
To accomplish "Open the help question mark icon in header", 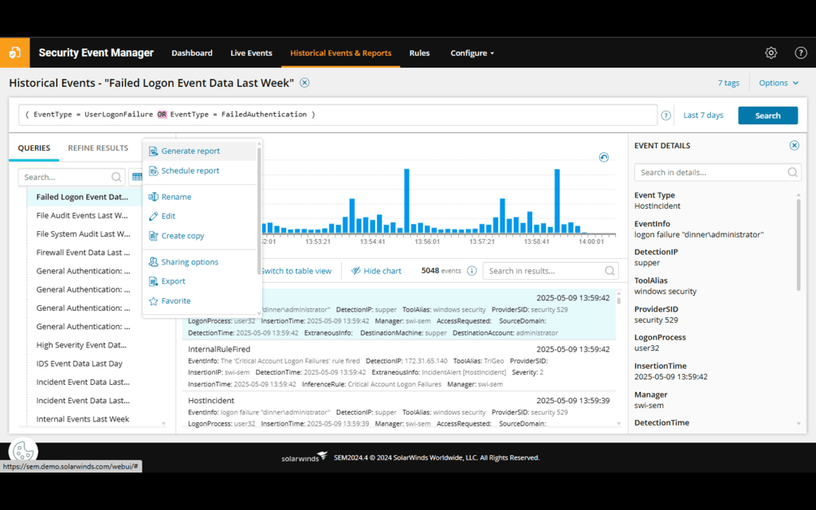I will [x=800, y=53].
